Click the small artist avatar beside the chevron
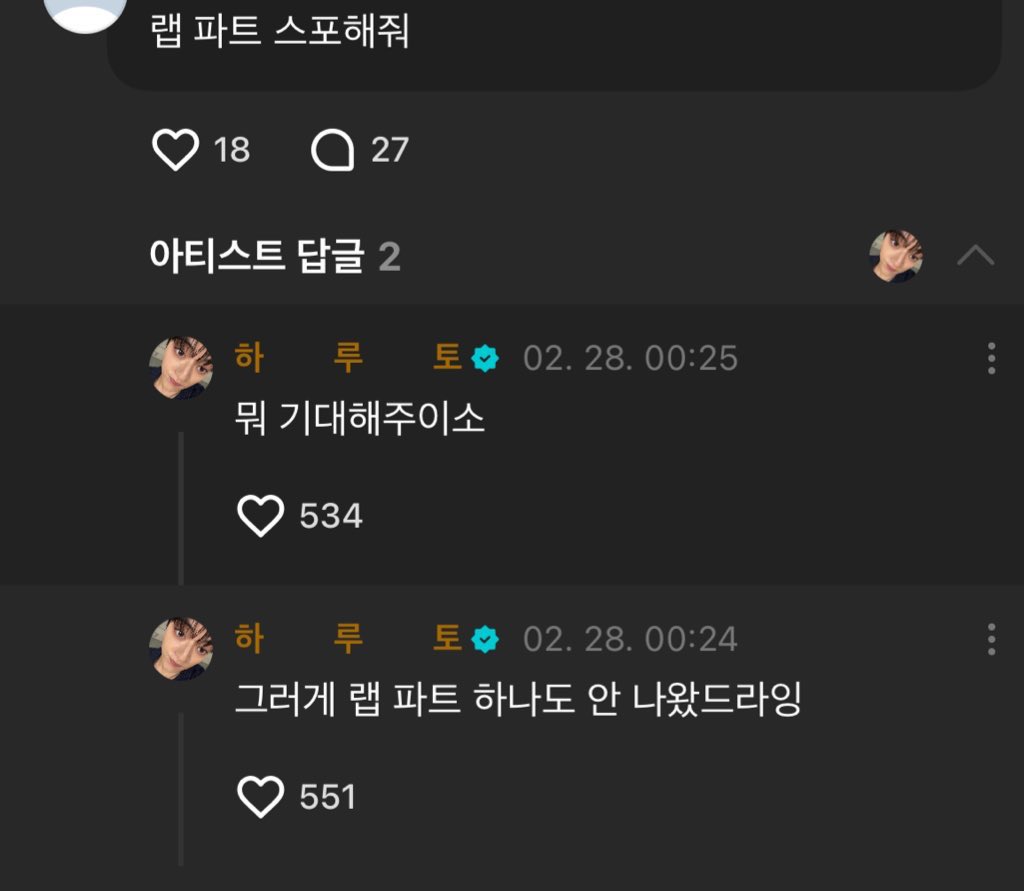 pos(896,256)
